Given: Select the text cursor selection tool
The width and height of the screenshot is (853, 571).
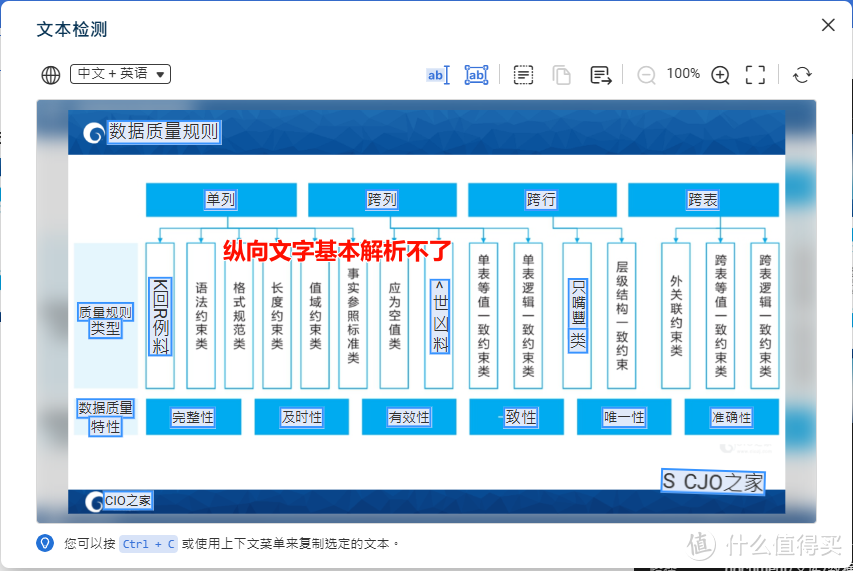Looking at the screenshot, I should pyautogui.click(x=438, y=75).
